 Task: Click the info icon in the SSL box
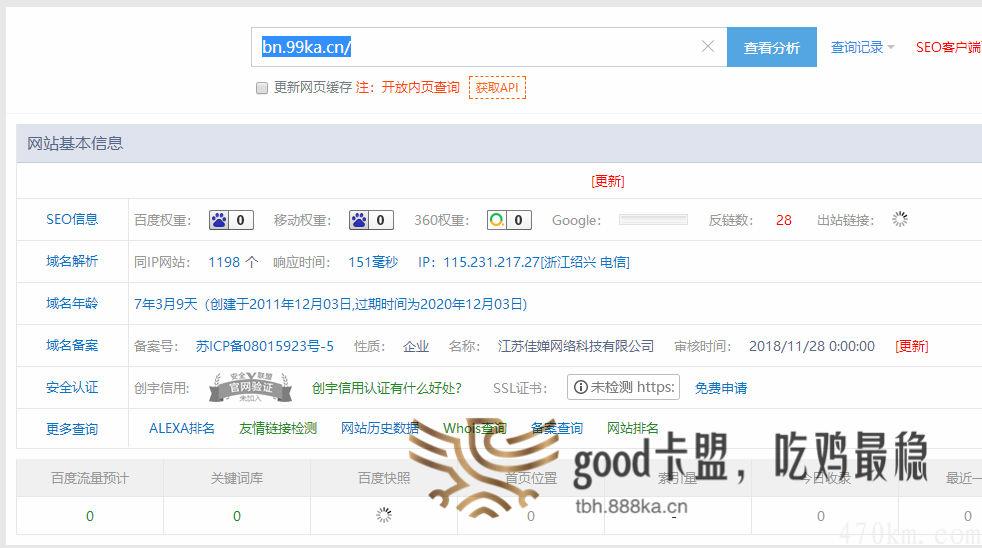point(581,387)
